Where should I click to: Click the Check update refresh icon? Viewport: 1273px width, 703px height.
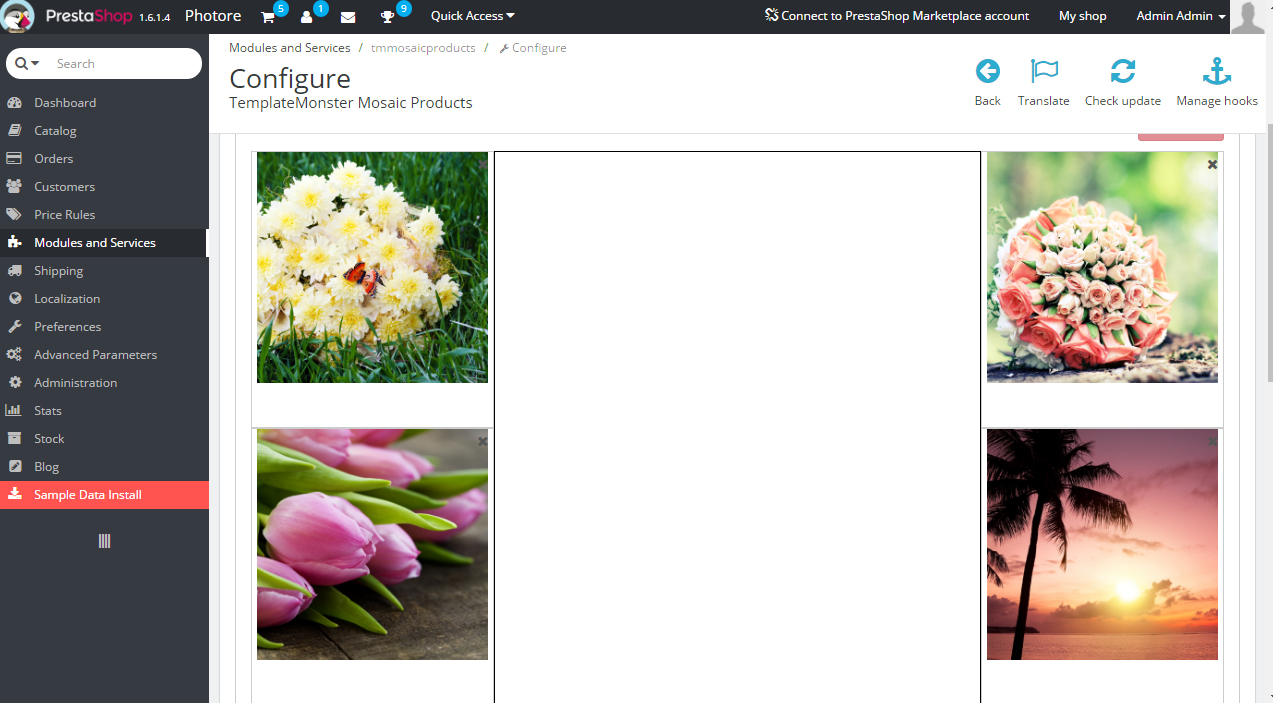pyautogui.click(x=1123, y=71)
